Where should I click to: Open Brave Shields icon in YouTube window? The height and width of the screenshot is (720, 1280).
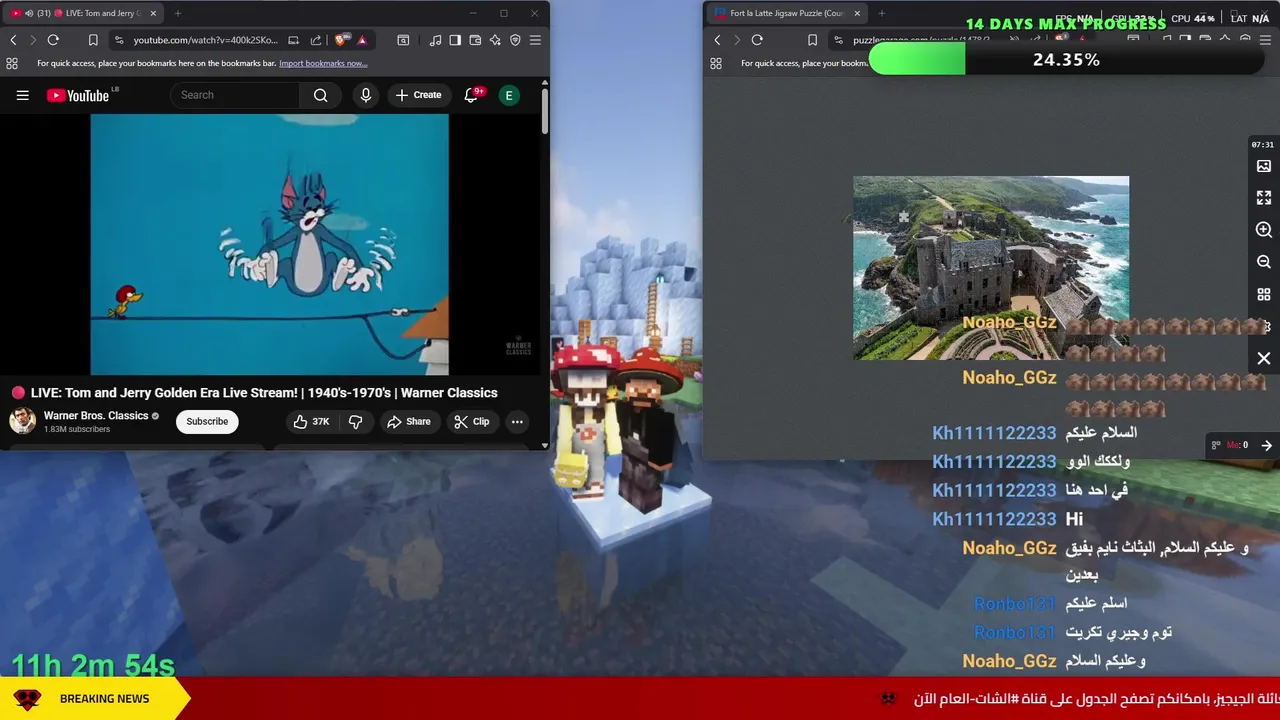click(x=341, y=40)
